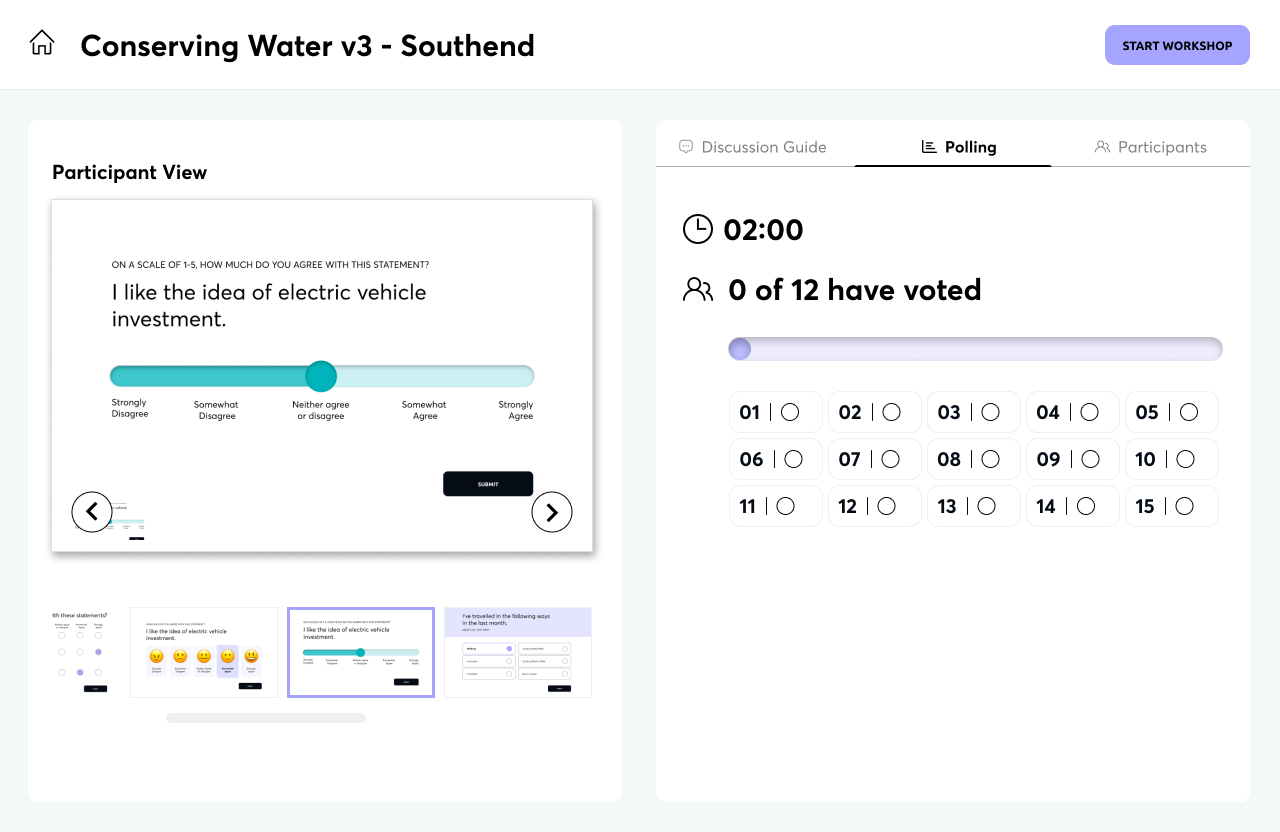
Task: Click the teal agreement slider handle
Action: (321, 376)
